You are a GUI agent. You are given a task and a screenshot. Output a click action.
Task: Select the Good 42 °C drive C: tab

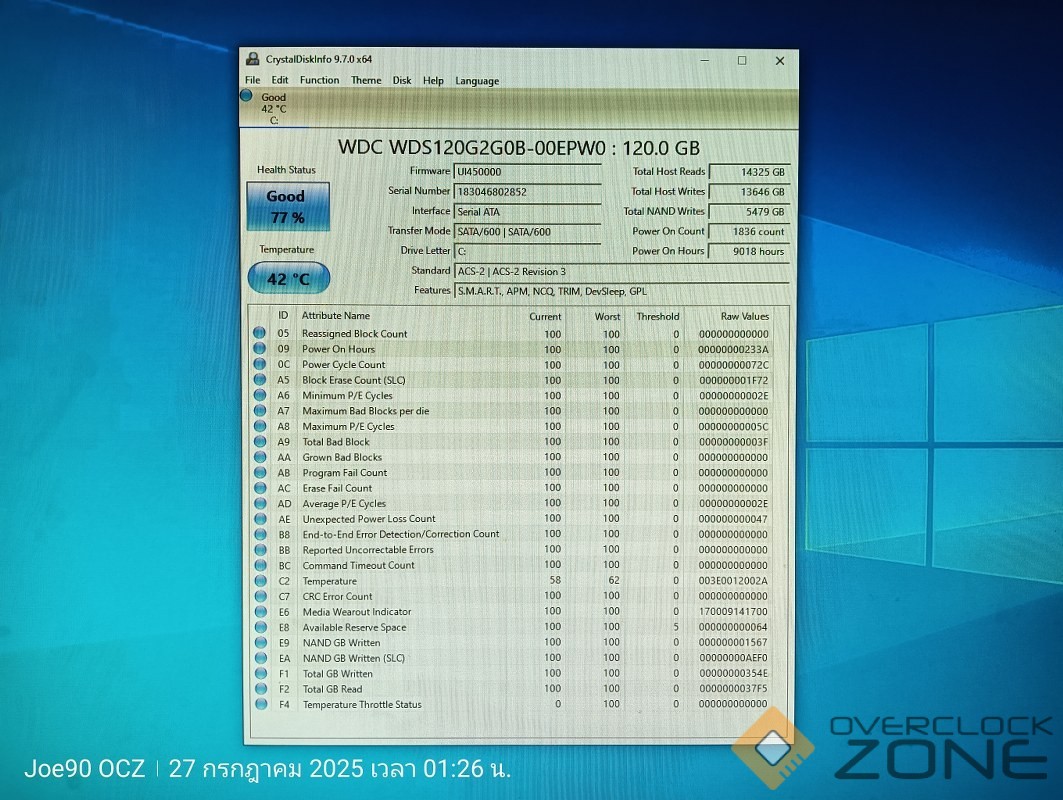(274, 108)
